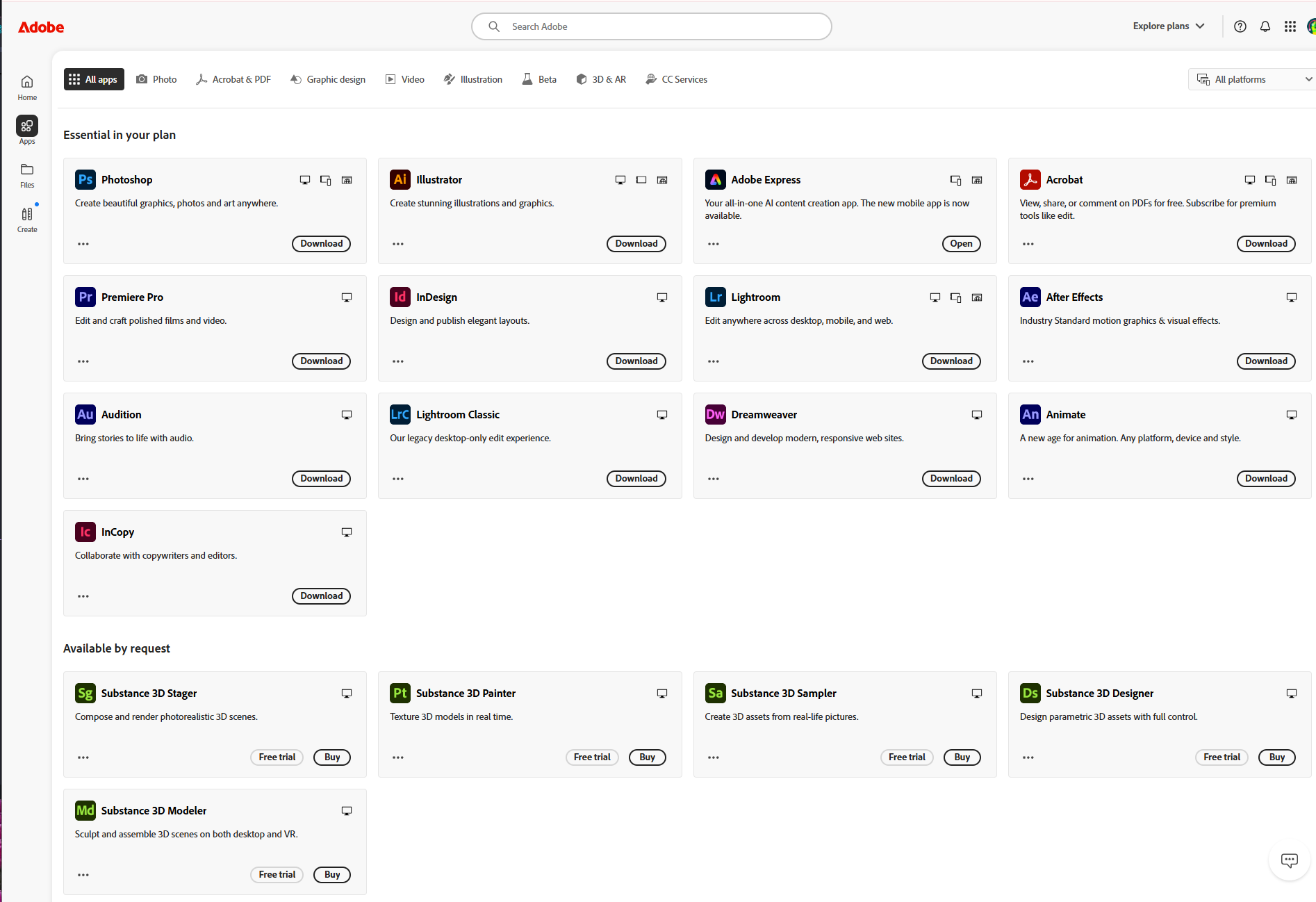Open Premiere Pro more options ellipsis
Screen dimensions: 1316x902
(x=83, y=361)
